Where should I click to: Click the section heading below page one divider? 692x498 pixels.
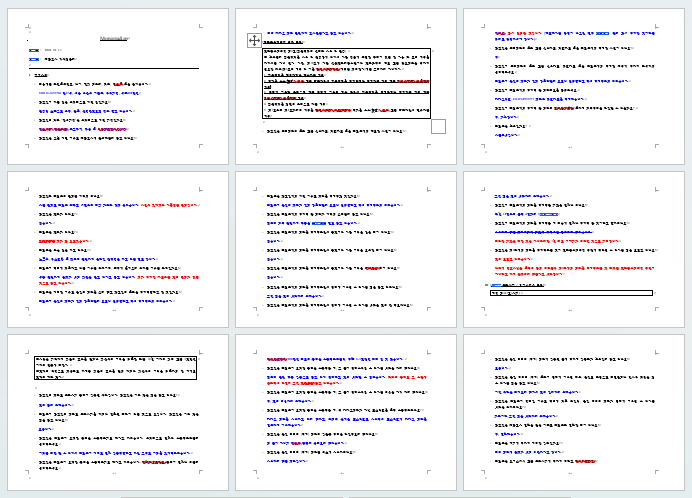(41, 76)
